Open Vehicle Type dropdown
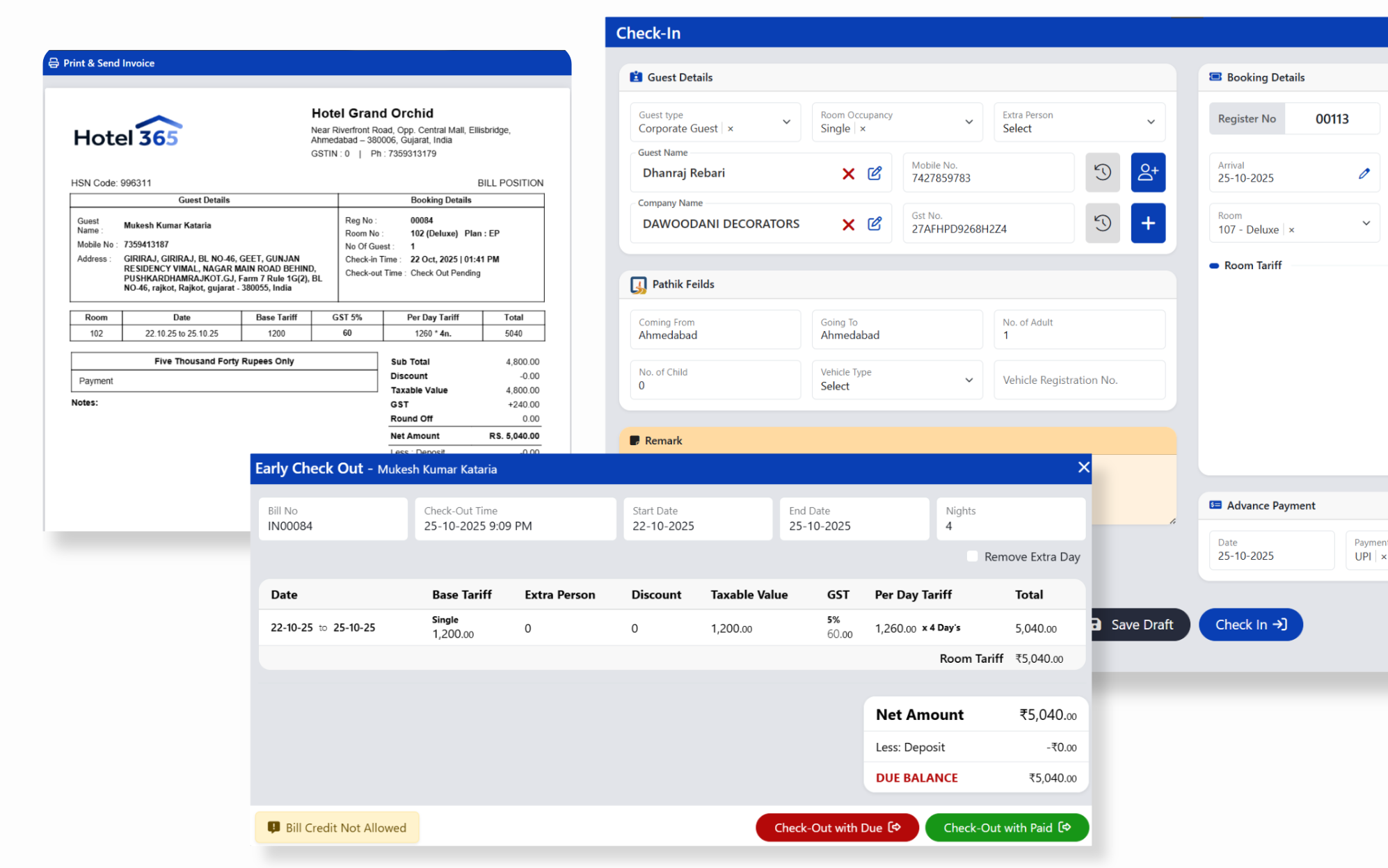1388x868 pixels. [x=968, y=380]
